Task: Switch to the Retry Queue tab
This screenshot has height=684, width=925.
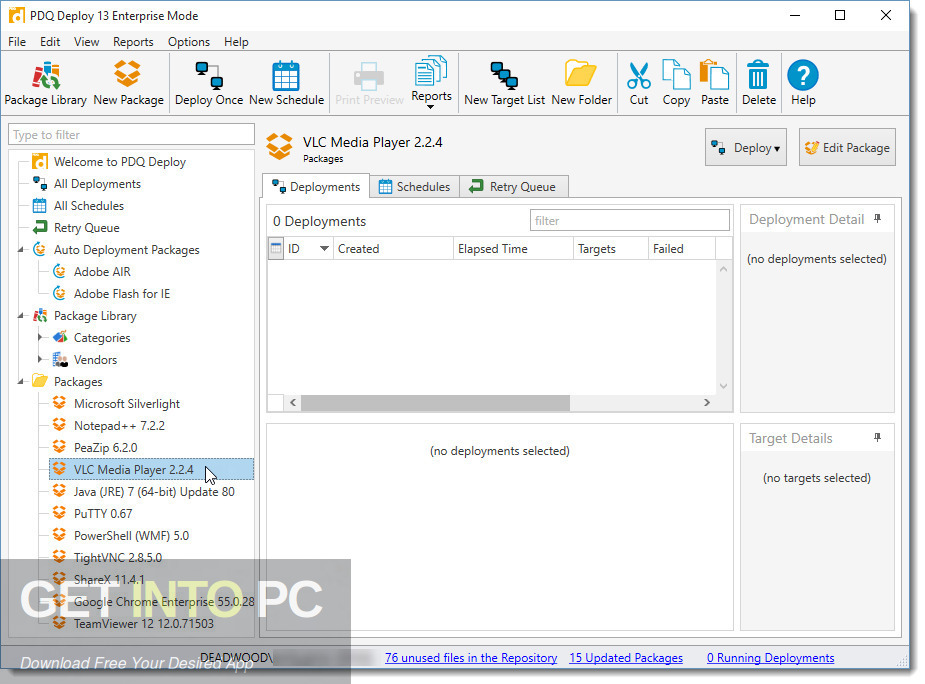Action: coord(513,186)
